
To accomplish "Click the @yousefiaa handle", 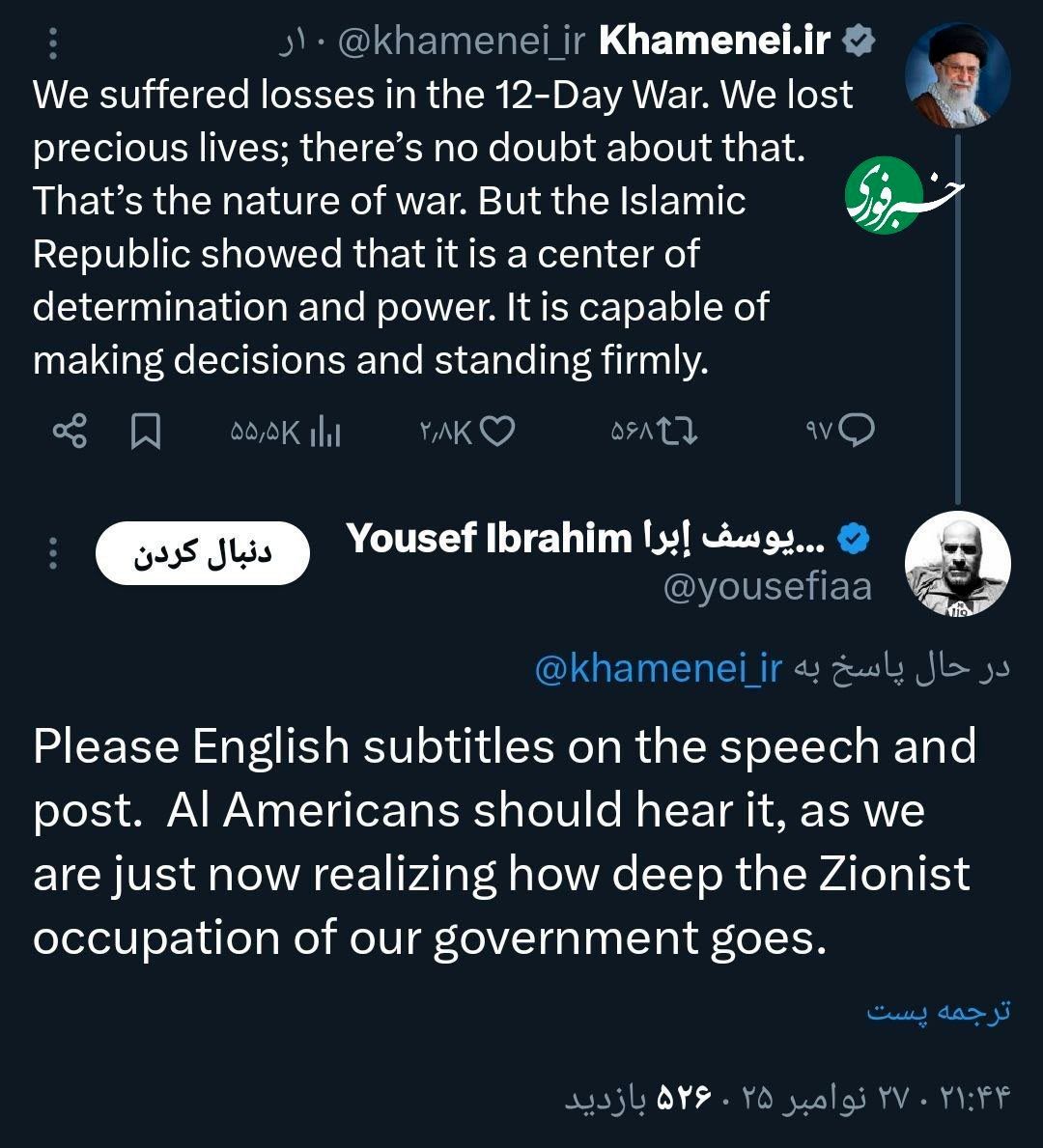I will [768, 586].
